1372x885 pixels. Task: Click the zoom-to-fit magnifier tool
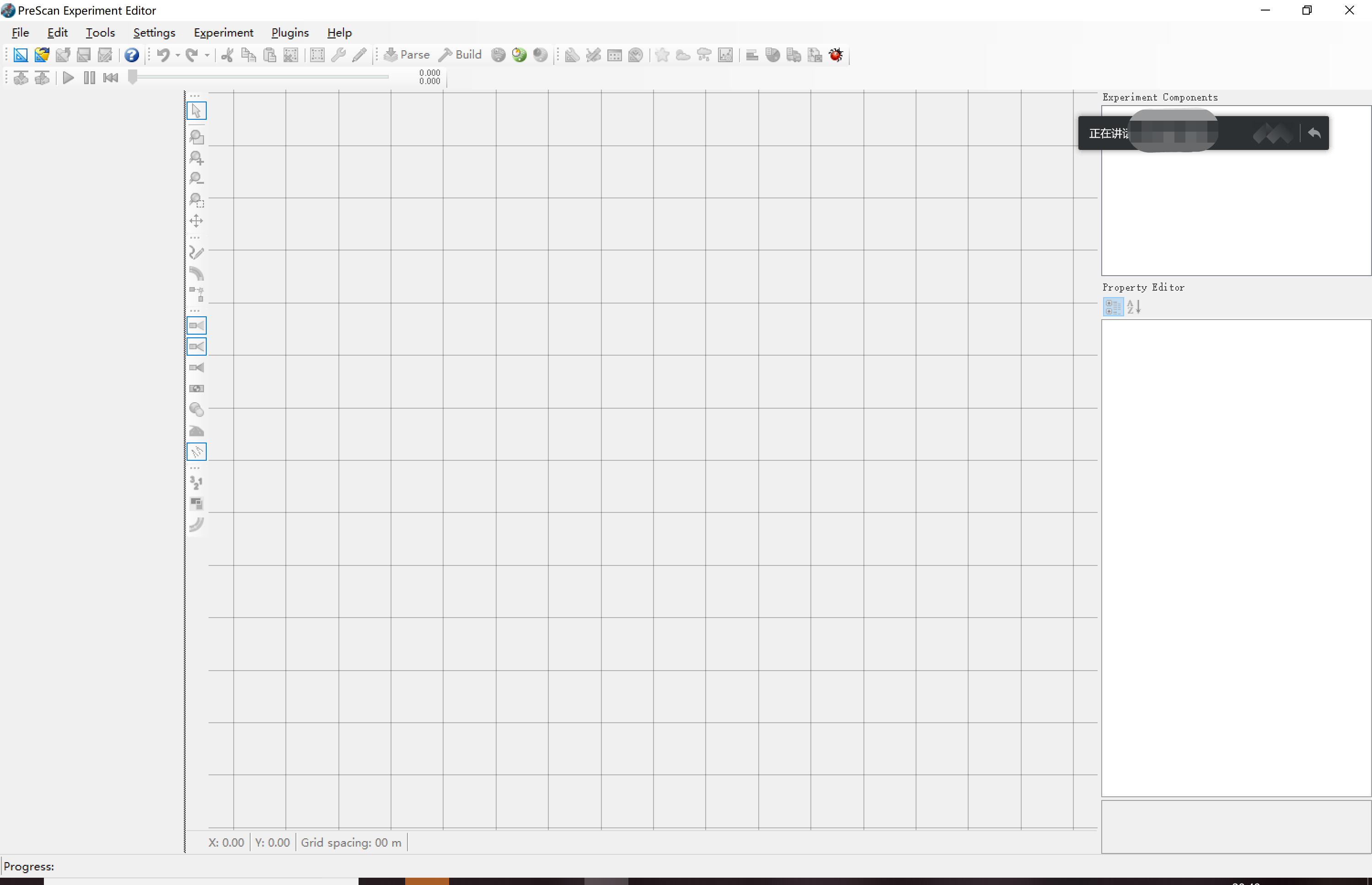(197, 137)
